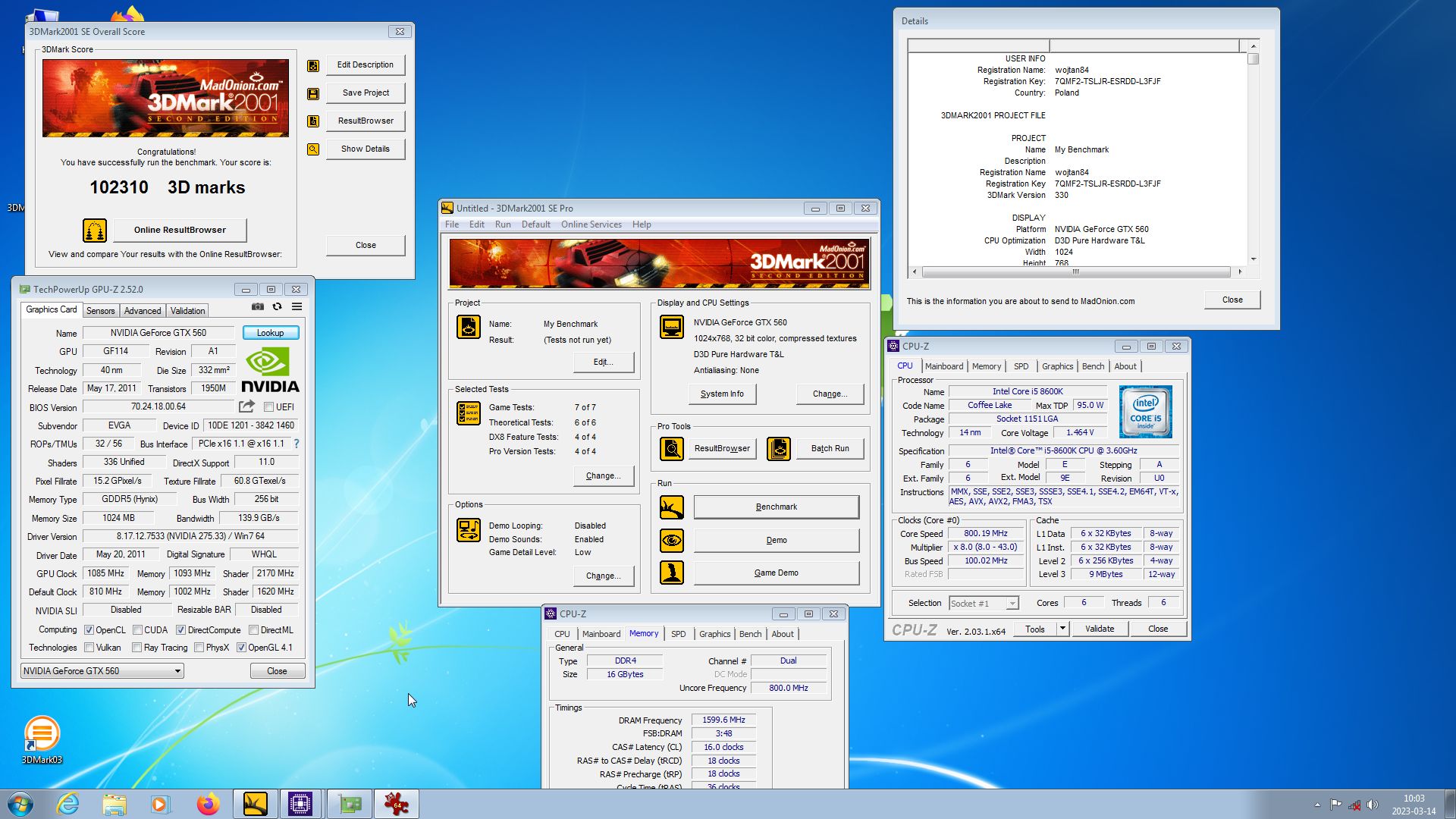Toggle the OpenCL checkbox
Screen dimensions: 1456x819
(x=89, y=630)
